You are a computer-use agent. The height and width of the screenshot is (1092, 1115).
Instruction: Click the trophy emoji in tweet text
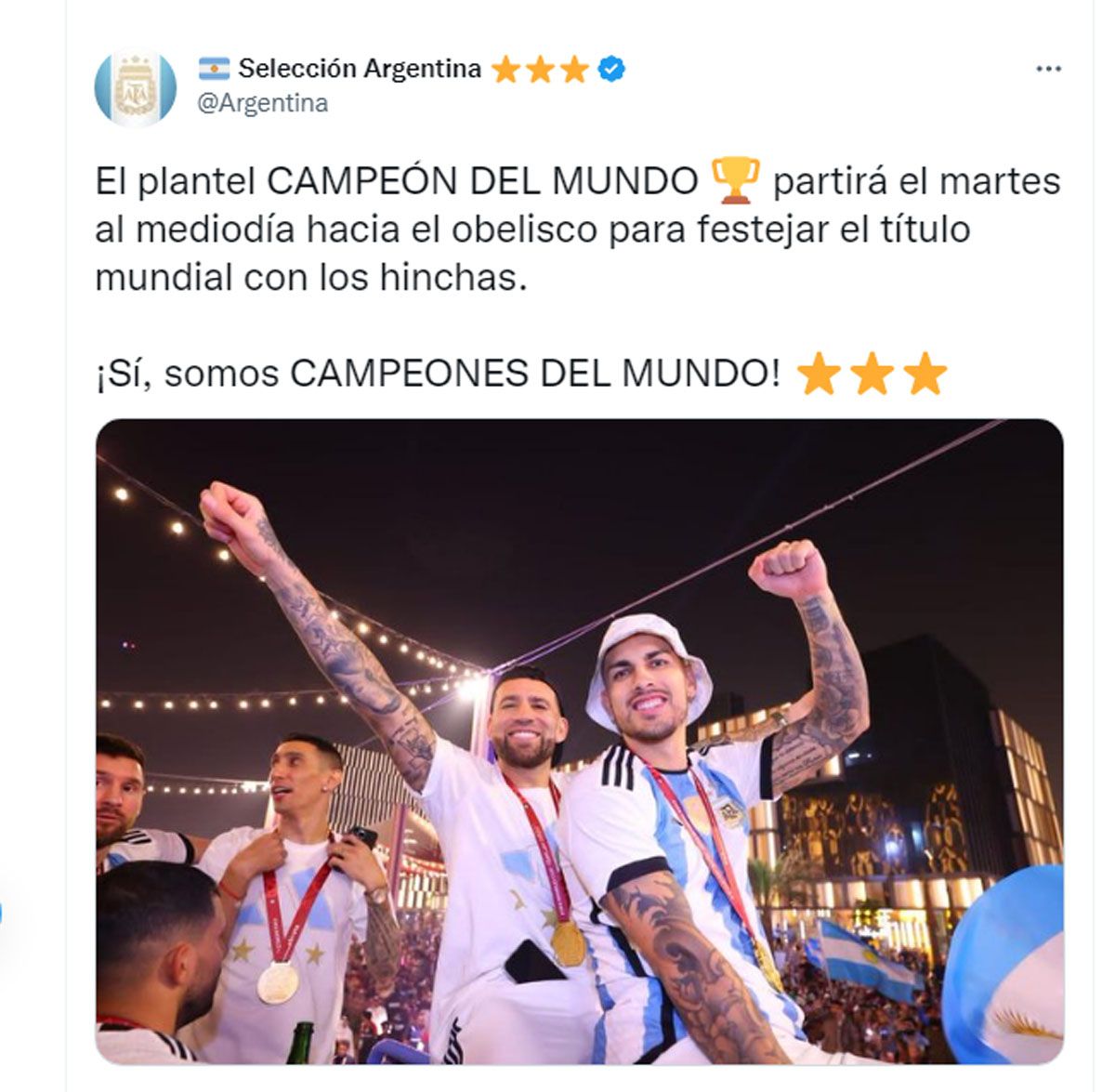735,180
